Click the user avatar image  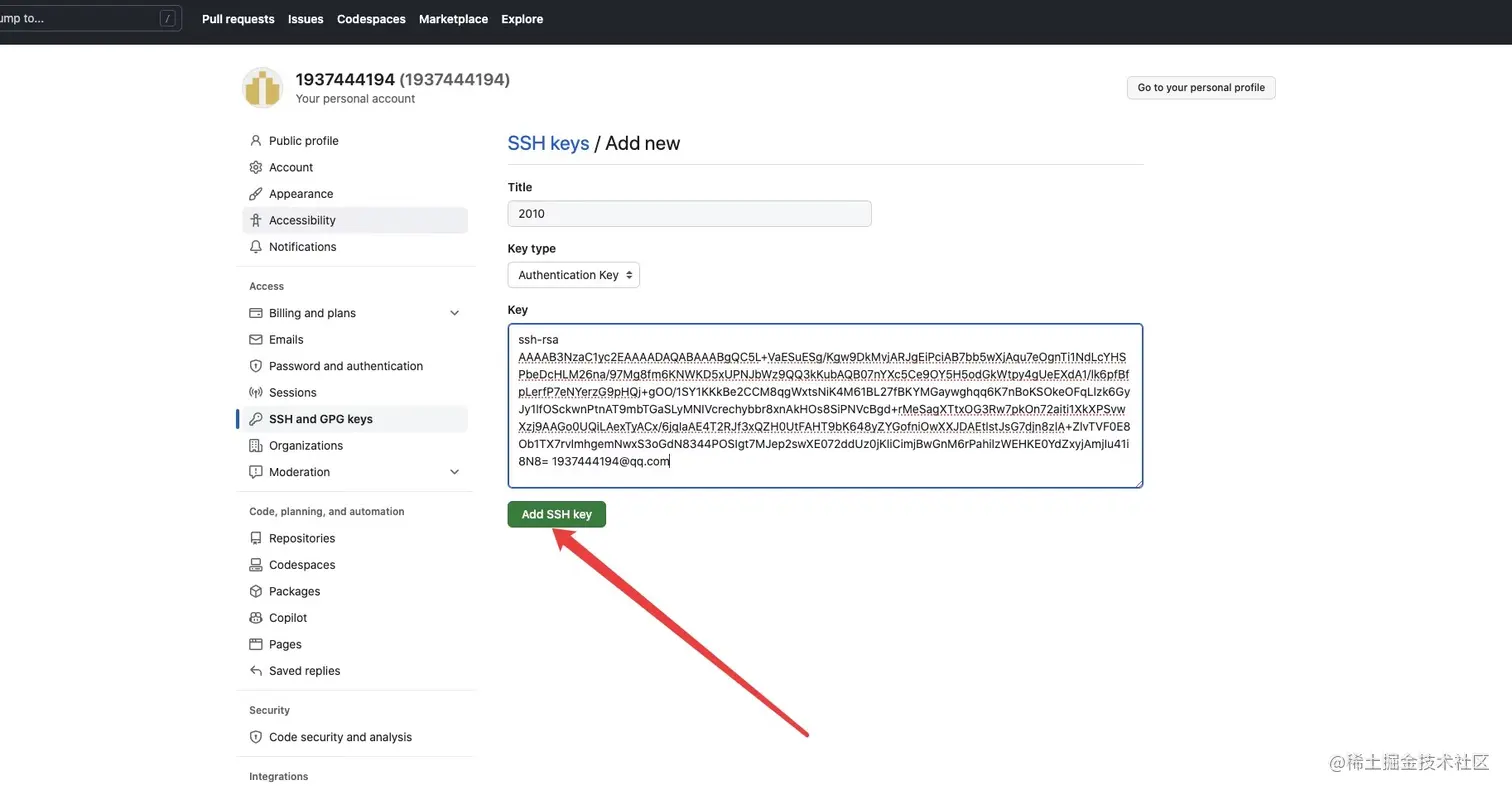coord(263,88)
